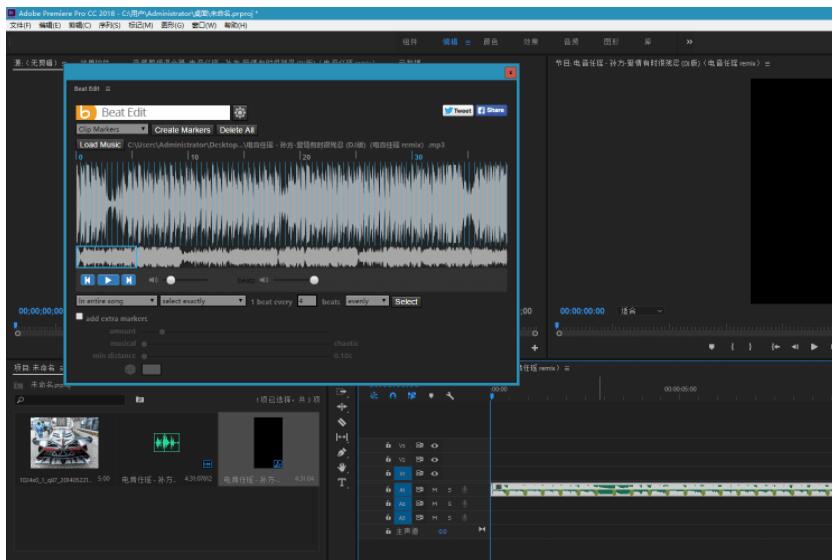
Task: Click the beats number input field
Action: pos(307,301)
